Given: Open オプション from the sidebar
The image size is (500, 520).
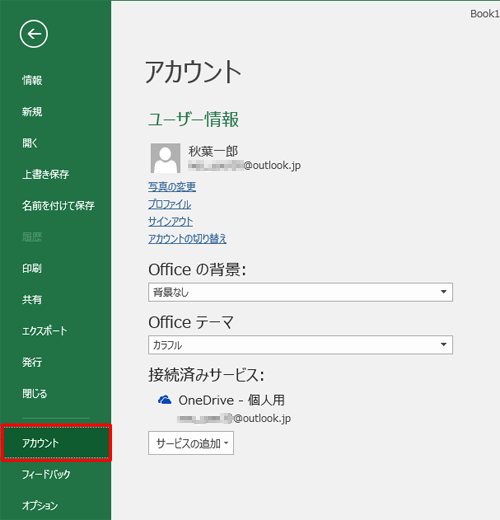Looking at the screenshot, I should pyautogui.click(x=40, y=506).
